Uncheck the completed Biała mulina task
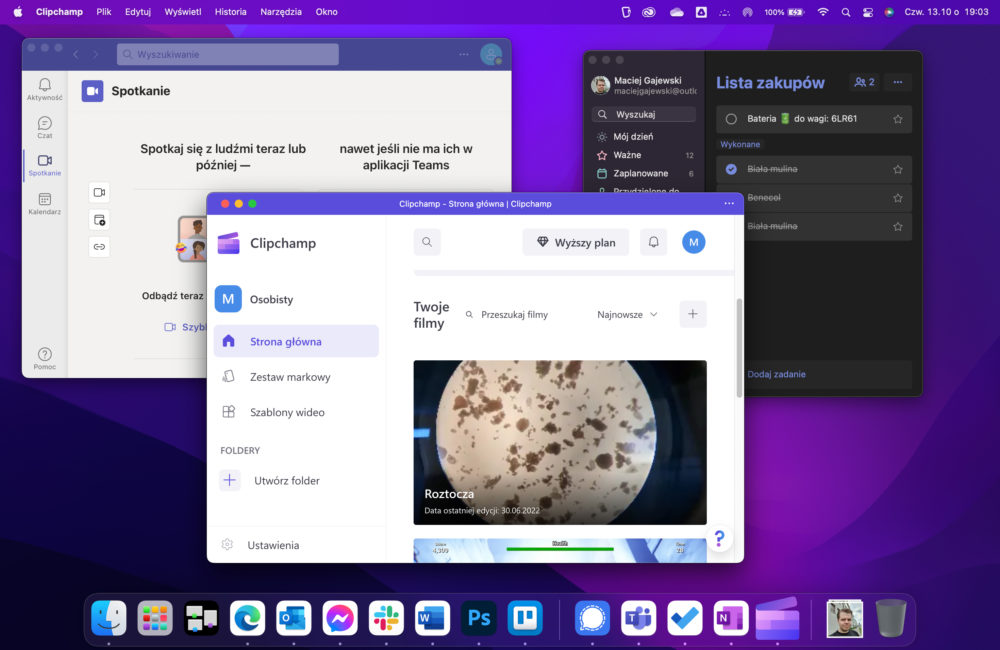This screenshot has height=650, width=1000. (x=731, y=169)
